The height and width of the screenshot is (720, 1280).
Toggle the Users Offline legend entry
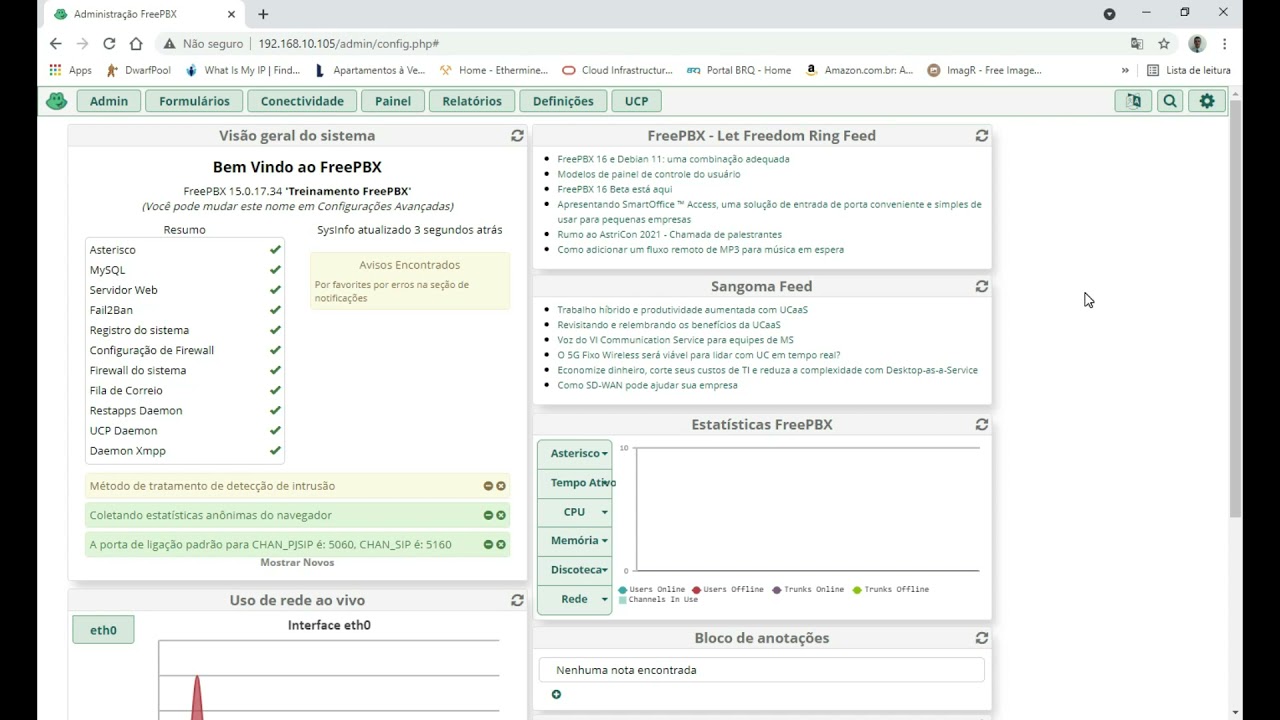pos(727,590)
